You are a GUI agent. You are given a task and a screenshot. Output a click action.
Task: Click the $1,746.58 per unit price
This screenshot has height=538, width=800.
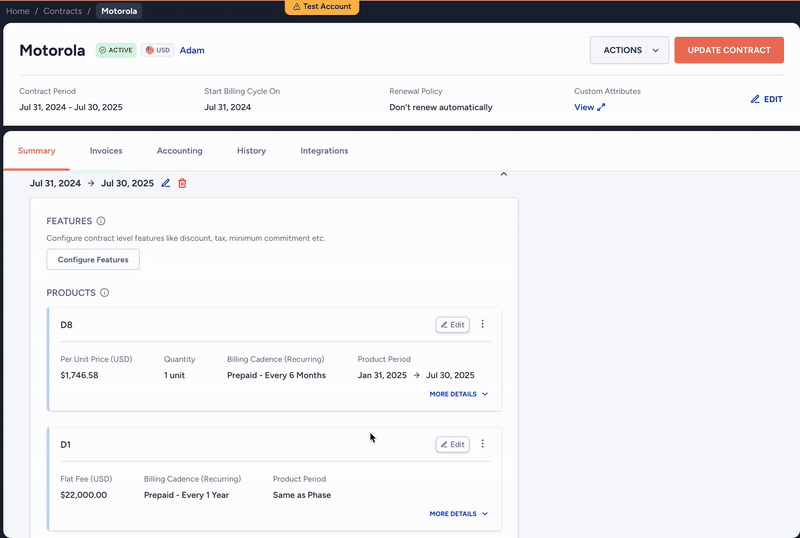pos(79,375)
